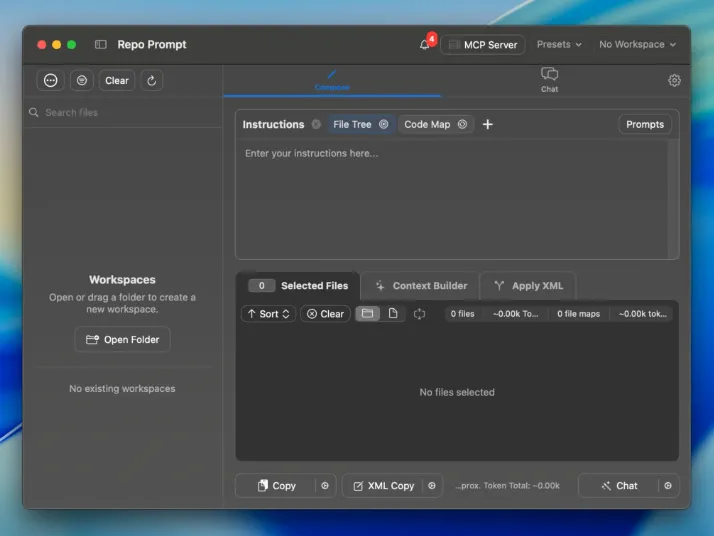
Task: Switch to folder view toggle
Action: tap(367, 314)
